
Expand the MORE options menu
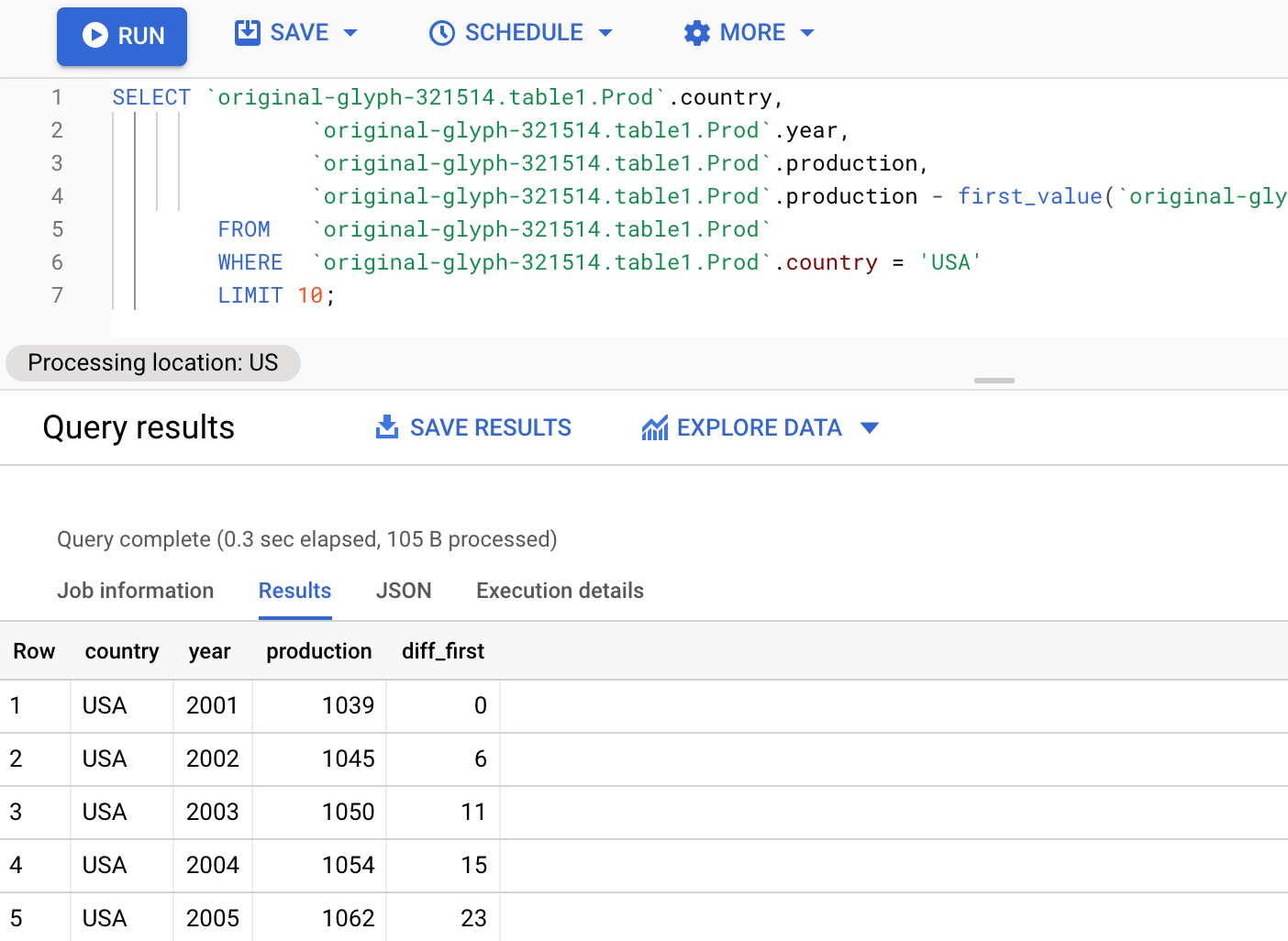[807, 32]
